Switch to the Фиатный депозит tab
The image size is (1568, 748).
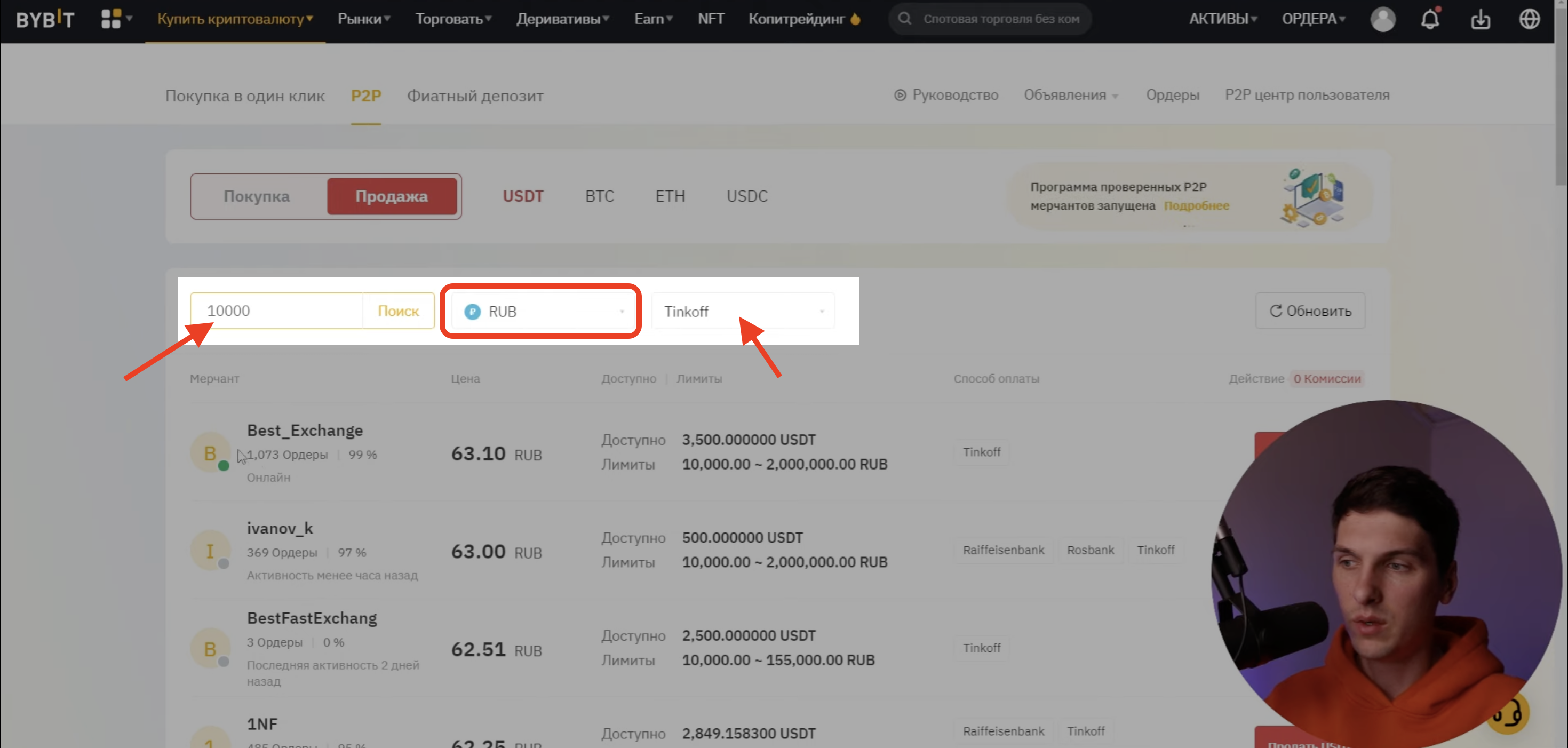(475, 96)
